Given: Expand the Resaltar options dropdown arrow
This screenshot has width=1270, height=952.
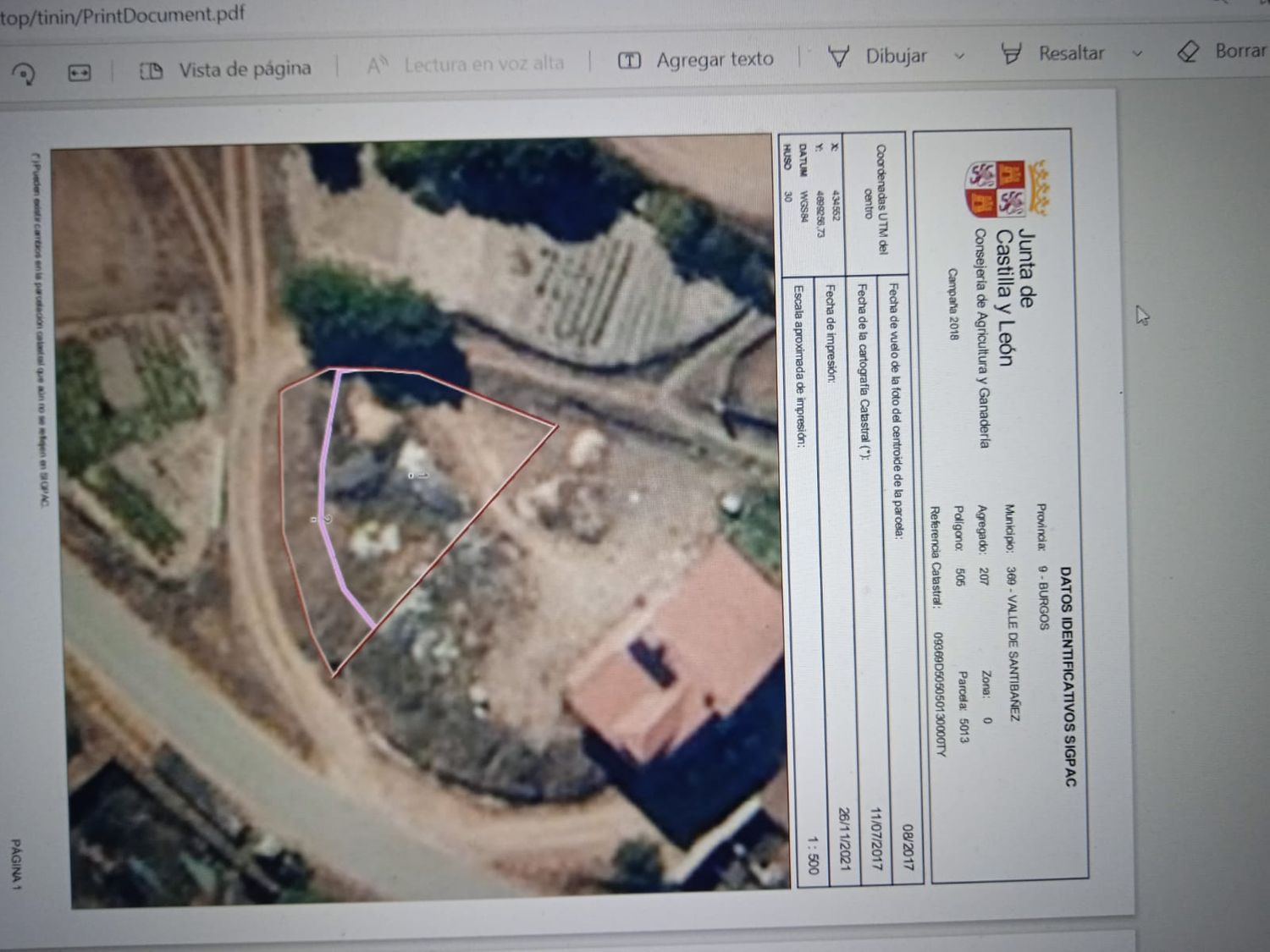Looking at the screenshot, I should [1137, 52].
